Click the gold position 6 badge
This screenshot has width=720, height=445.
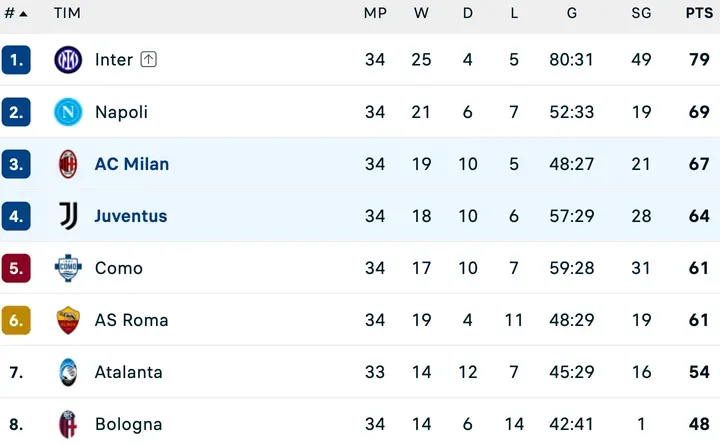pyautogui.click(x=16, y=320)
